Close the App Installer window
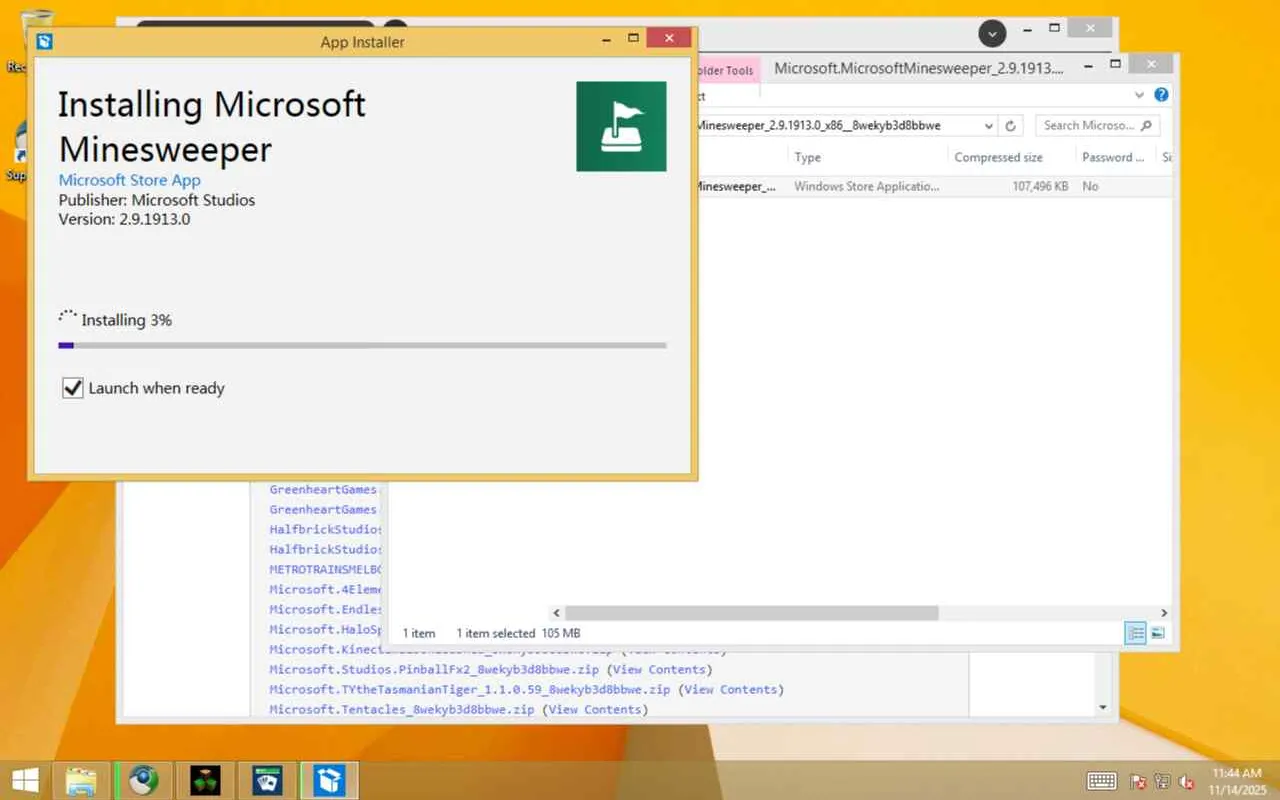The image size is (1280, 800). coord(668,38)
